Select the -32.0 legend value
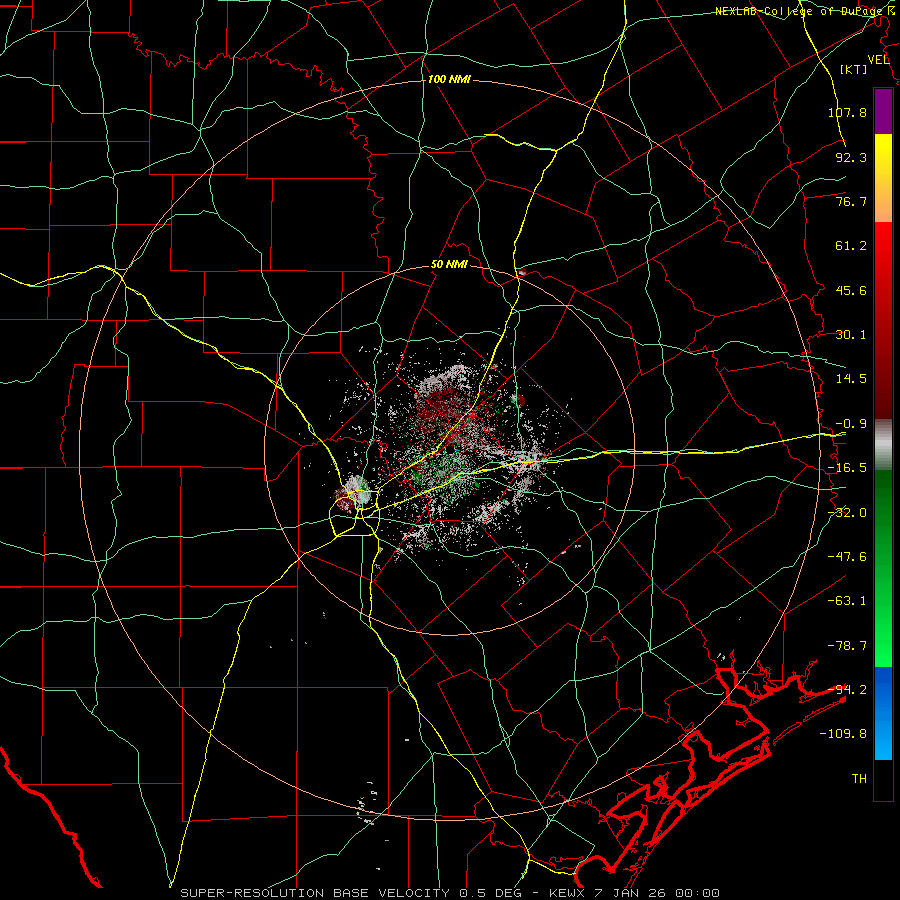This screenshot has width=900, height=900. [x=847, y=513]
